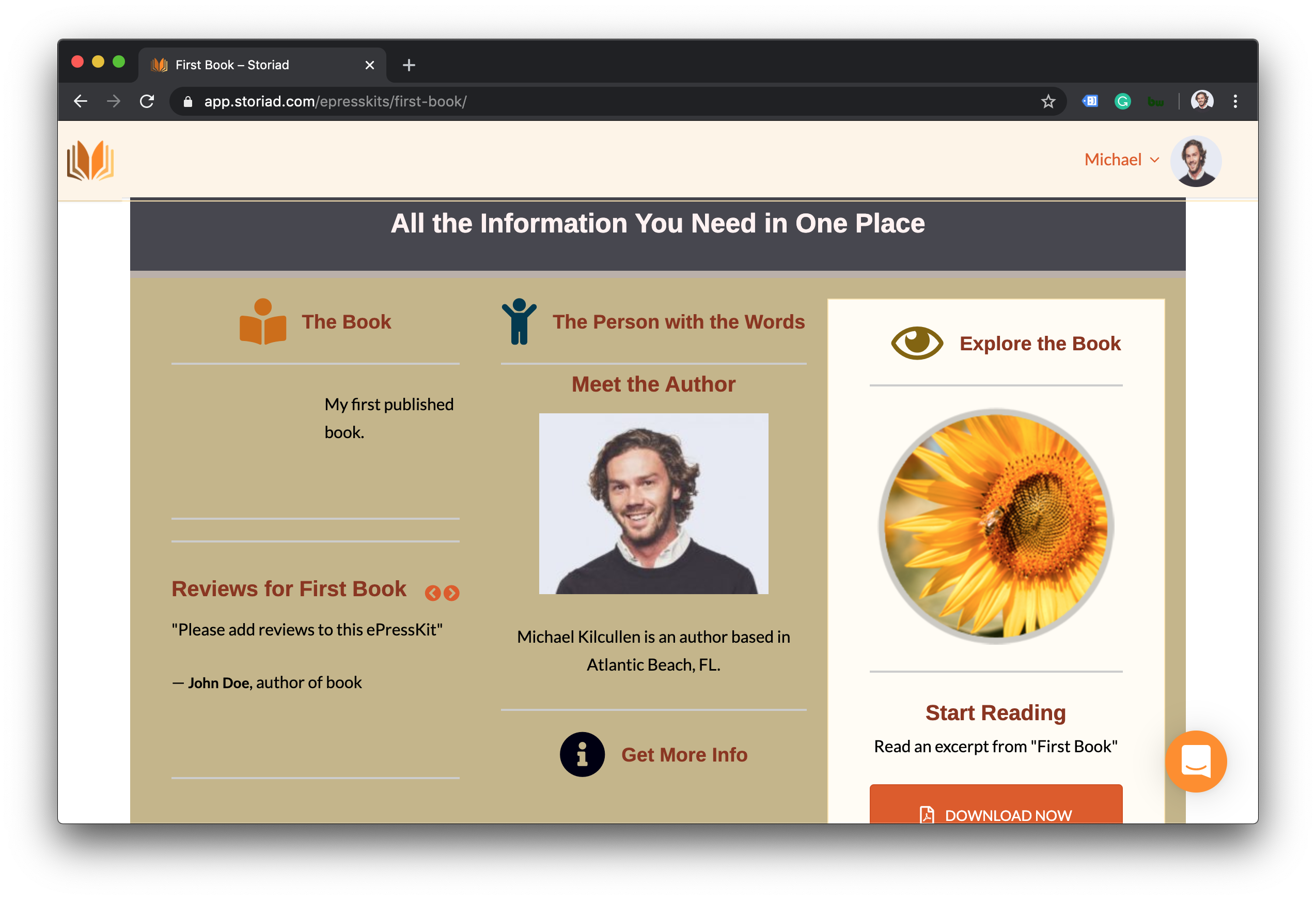Open Chrome's three-dot menu
1316x900 pixels.
click(x=1235, y=101)
